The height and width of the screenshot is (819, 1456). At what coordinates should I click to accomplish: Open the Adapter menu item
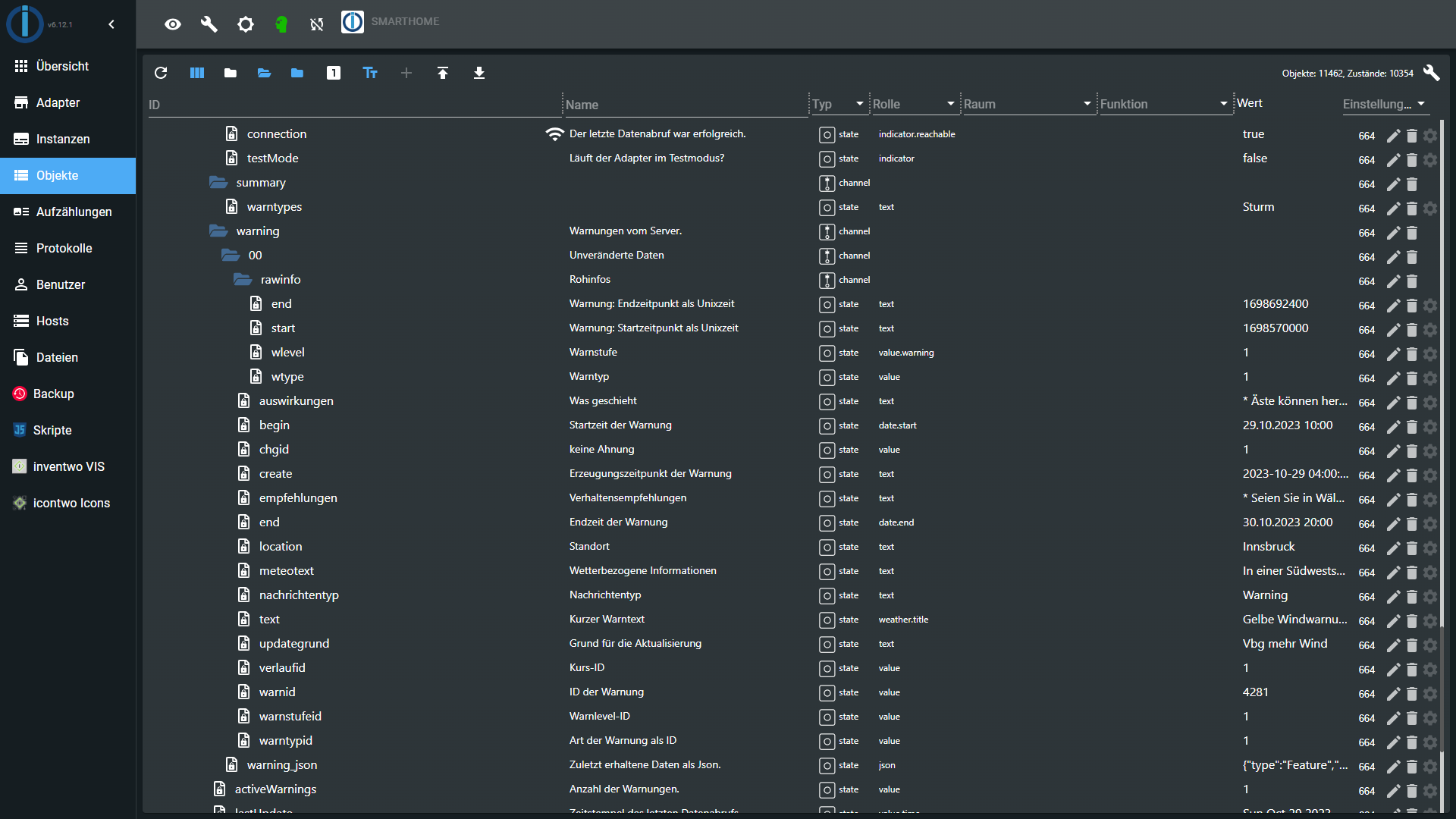(68, 102)
